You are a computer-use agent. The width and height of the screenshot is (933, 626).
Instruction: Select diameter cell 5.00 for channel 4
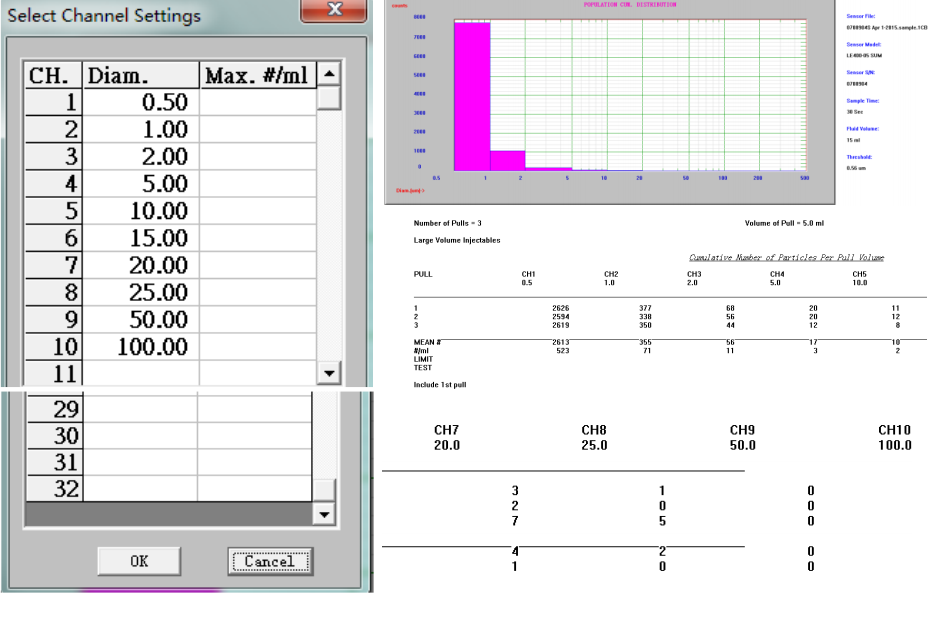point(141,183)
